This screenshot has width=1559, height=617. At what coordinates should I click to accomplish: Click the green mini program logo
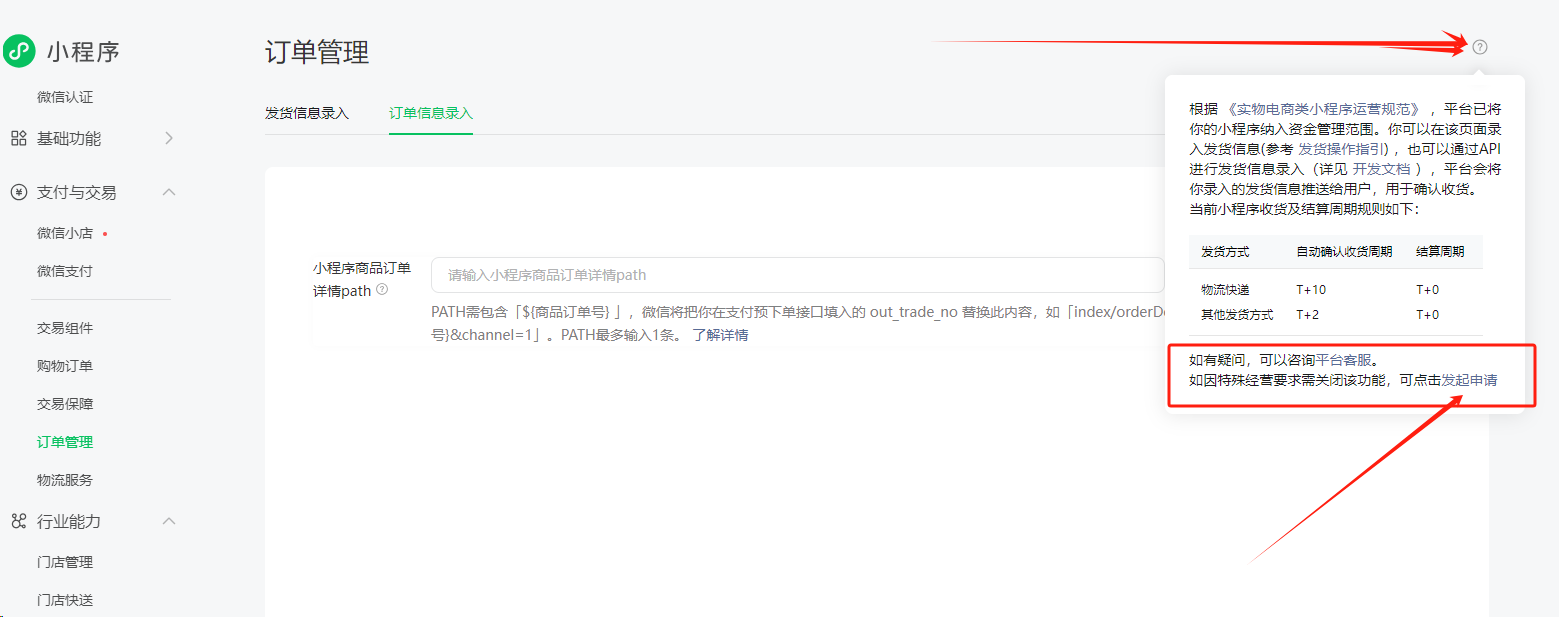pyautogui.click(x=19, y=52)
